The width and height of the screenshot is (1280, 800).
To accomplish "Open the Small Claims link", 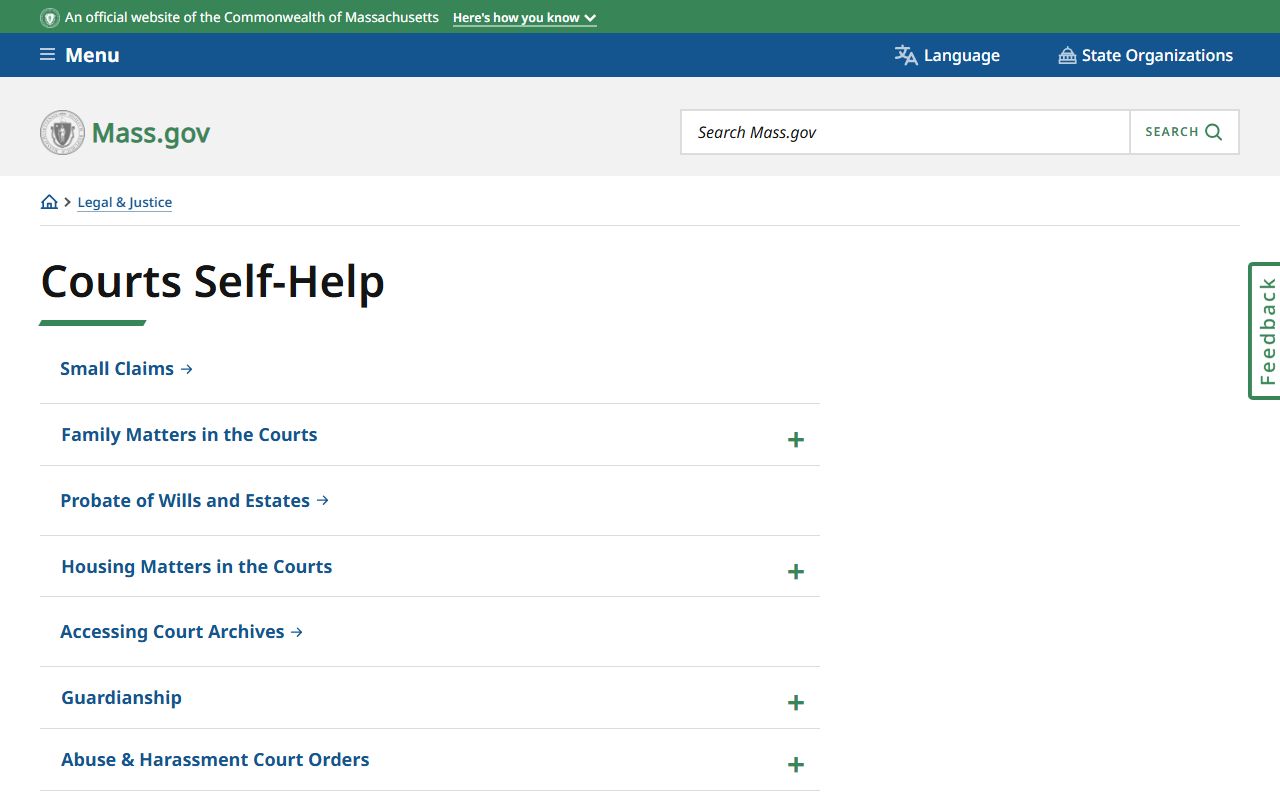I will click(126, 369).
